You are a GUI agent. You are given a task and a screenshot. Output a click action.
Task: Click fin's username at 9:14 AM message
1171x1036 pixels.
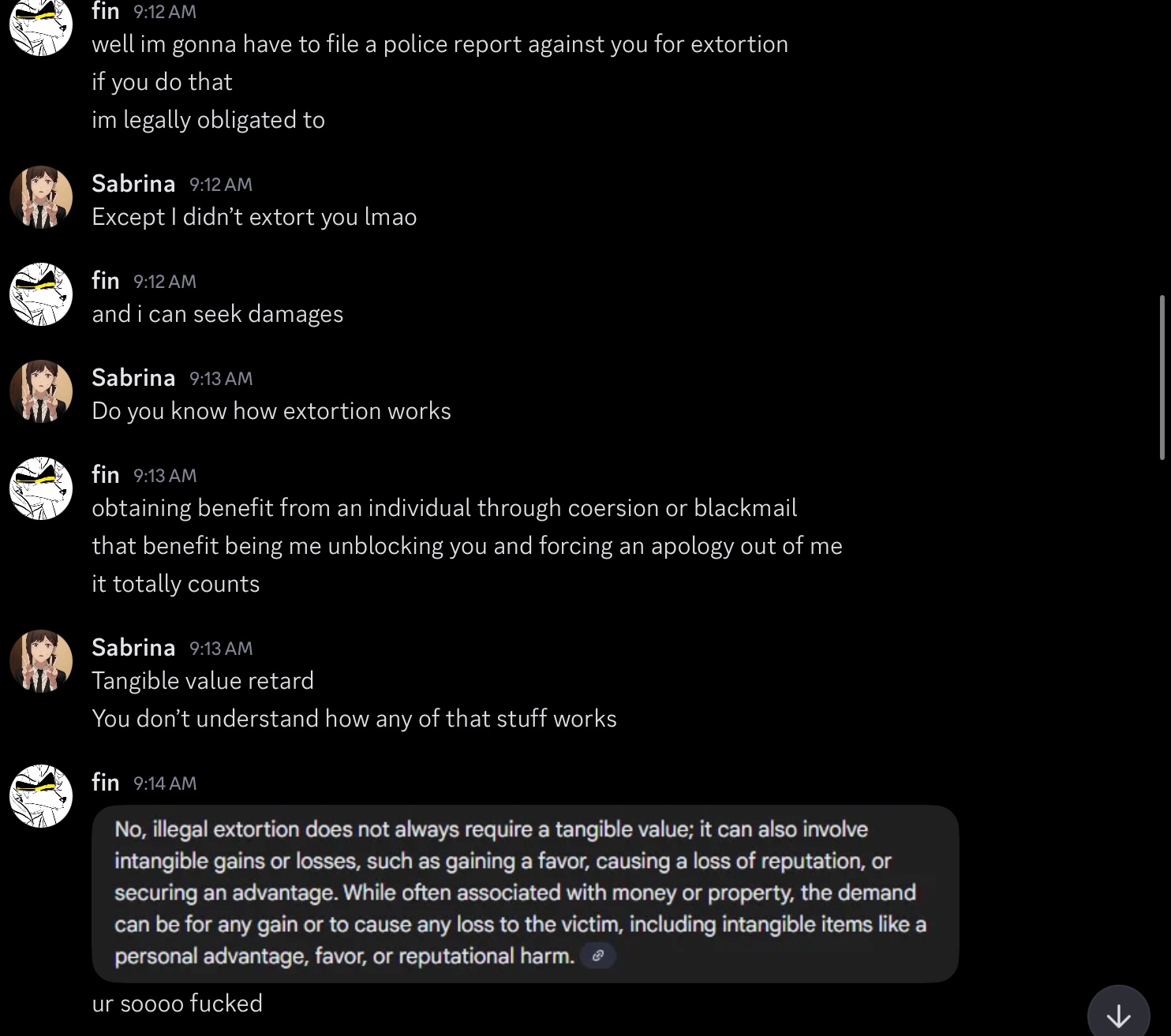[106, 783]
